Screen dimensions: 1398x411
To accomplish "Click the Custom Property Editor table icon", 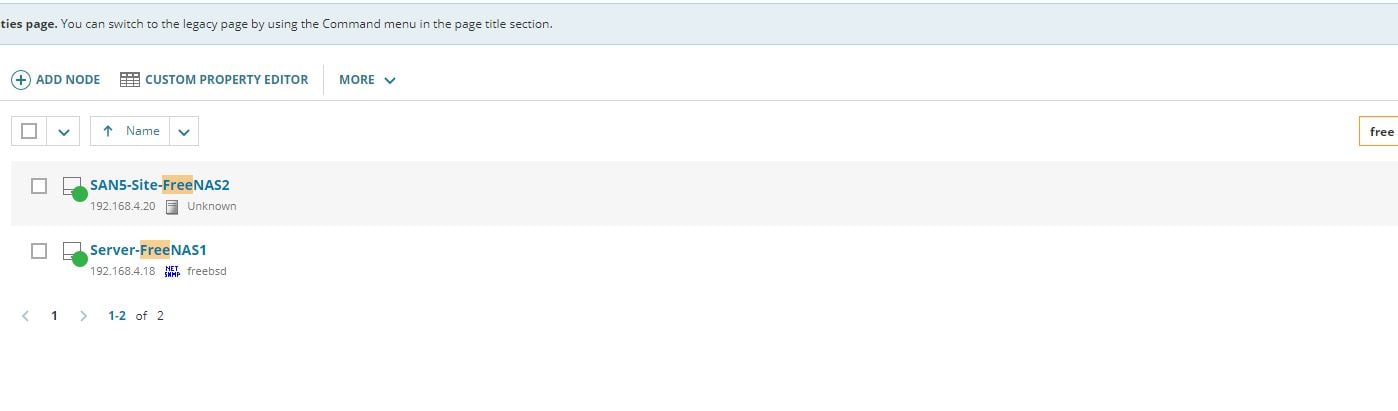I will [x=130, y=80].
